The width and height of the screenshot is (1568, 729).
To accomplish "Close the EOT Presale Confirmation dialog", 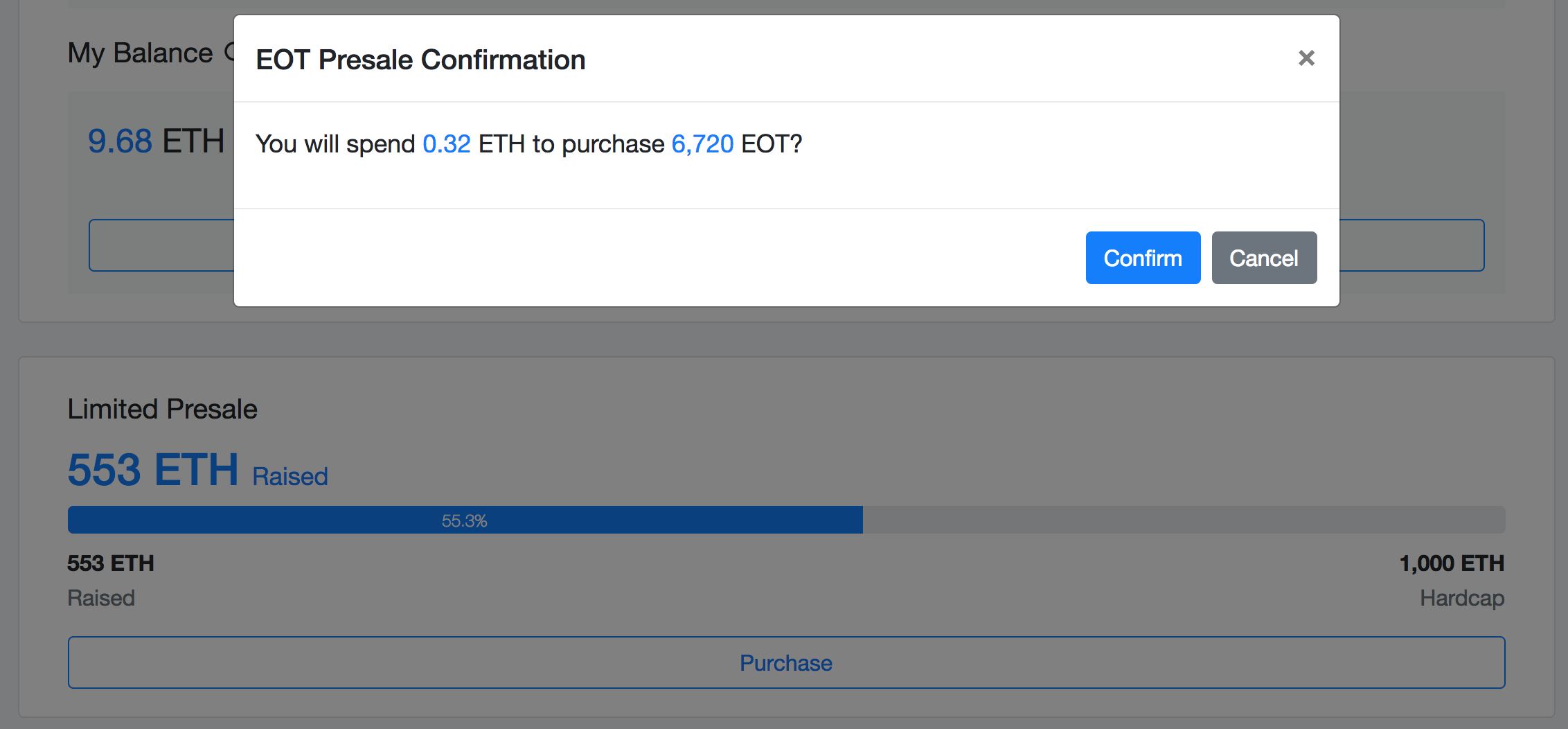I will coord(1306,58).
